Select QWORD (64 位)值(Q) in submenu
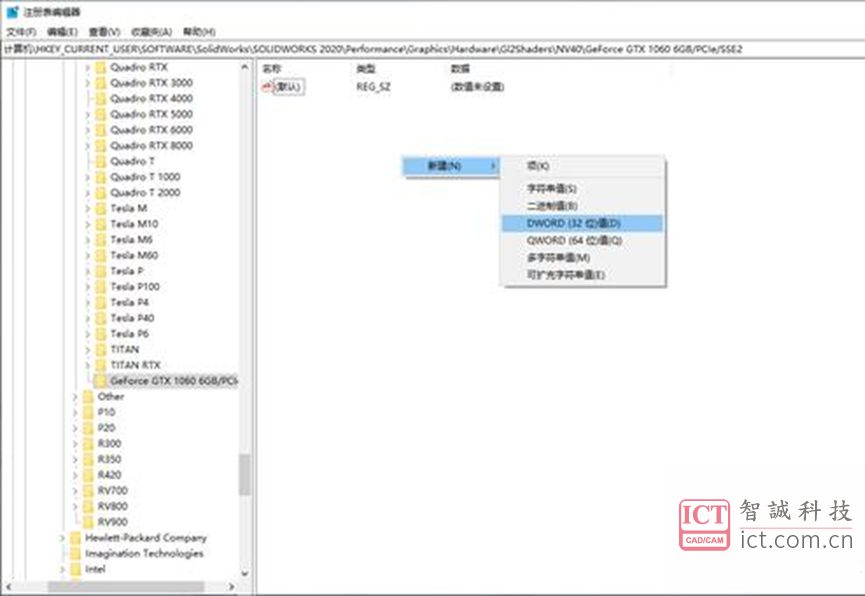 pyautogui.click(x=583, y=241)
